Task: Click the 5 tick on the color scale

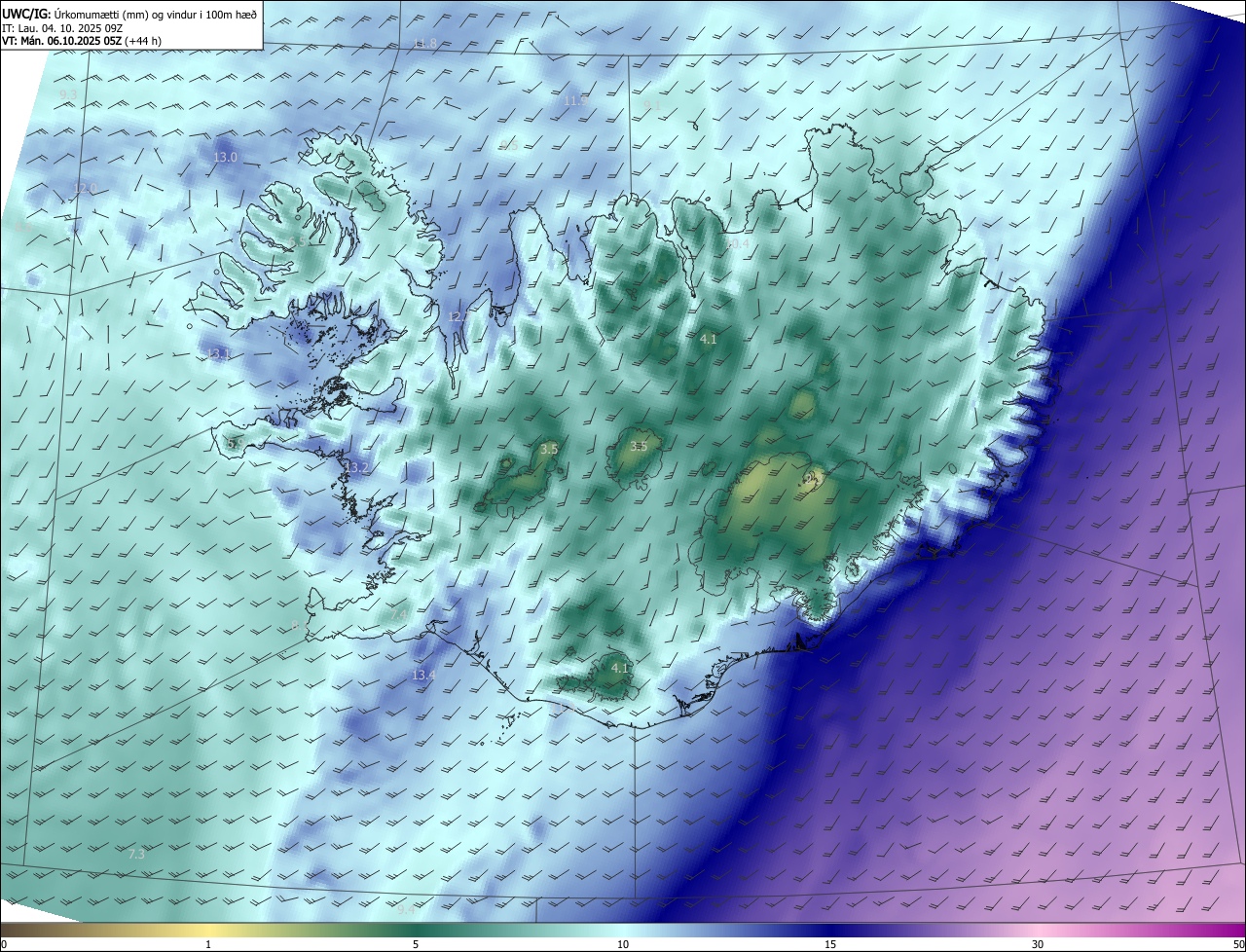Action: coord(416,944)
